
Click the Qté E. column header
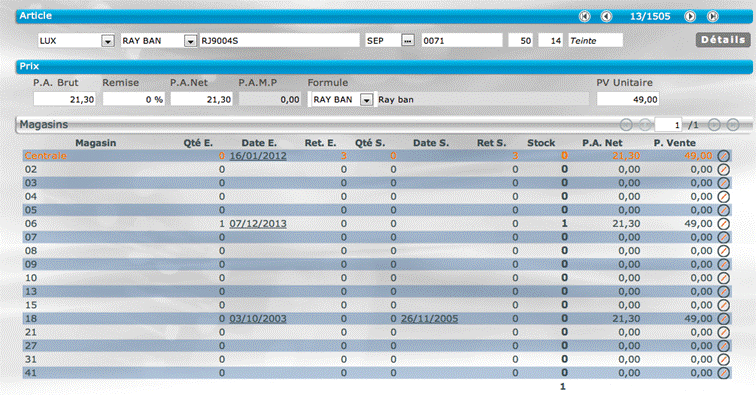click(198, 143)
